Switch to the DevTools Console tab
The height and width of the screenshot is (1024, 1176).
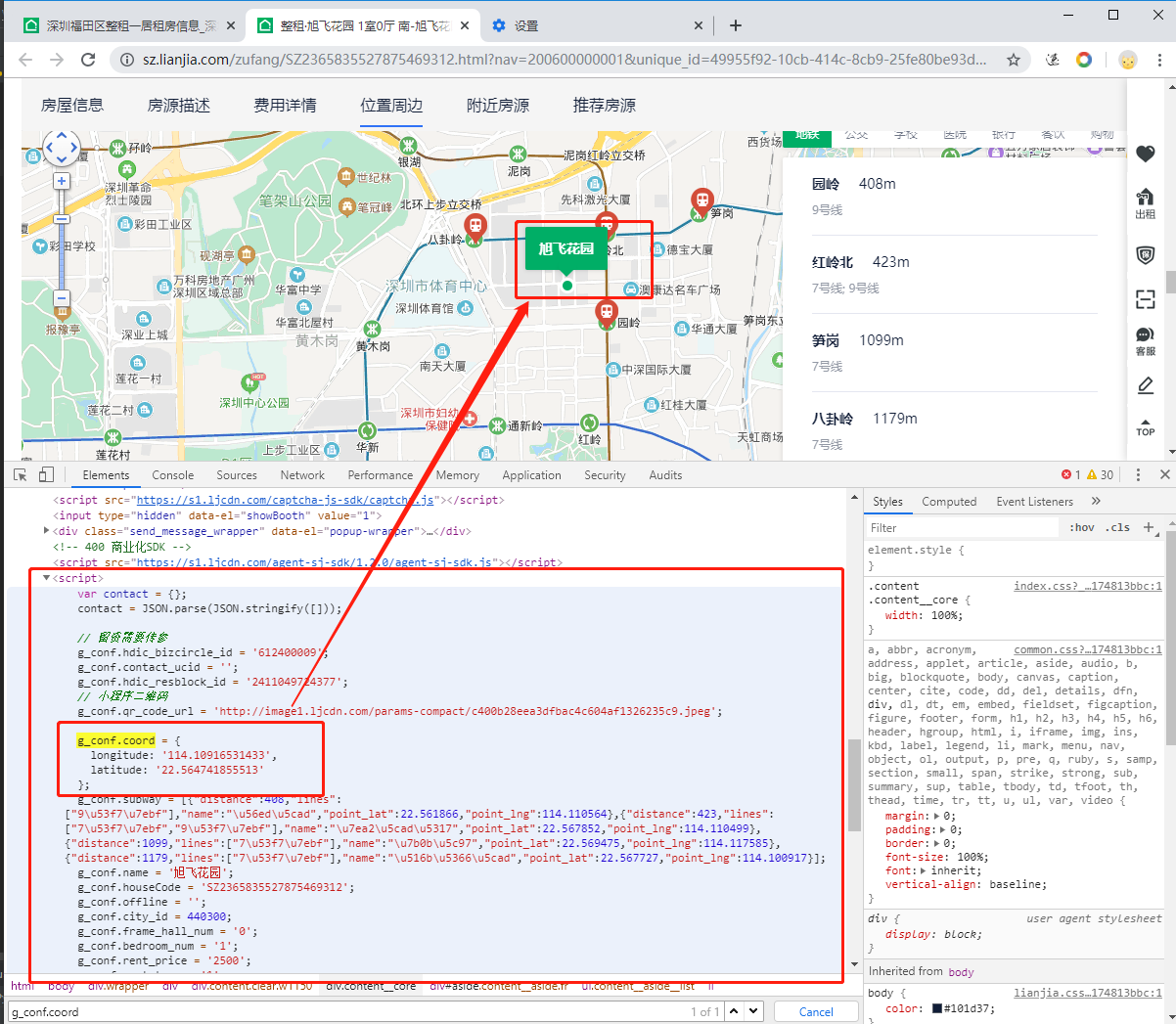point(173,474)
